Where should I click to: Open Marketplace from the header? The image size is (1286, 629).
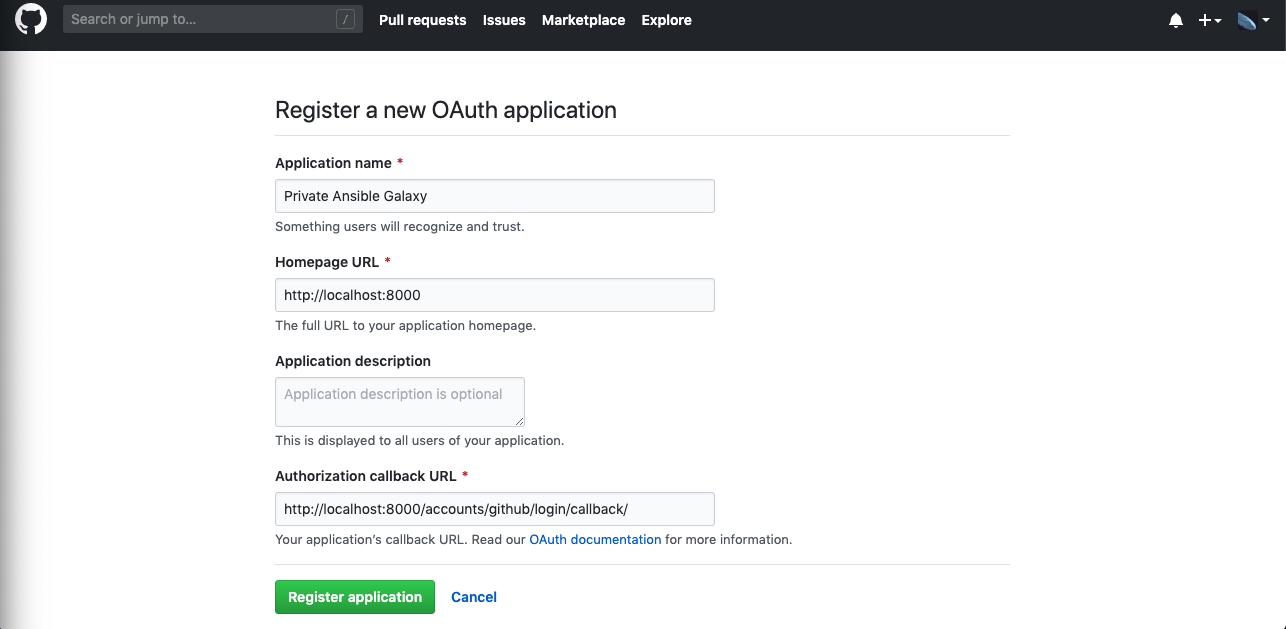[583, 20]
